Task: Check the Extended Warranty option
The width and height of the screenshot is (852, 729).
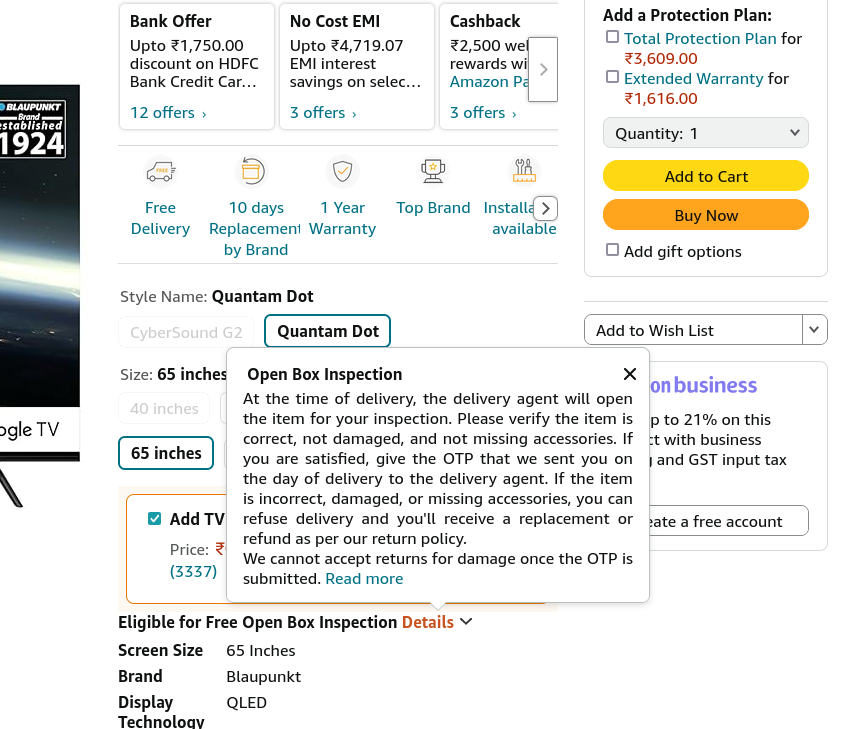Action: click(x=612, y=77)
